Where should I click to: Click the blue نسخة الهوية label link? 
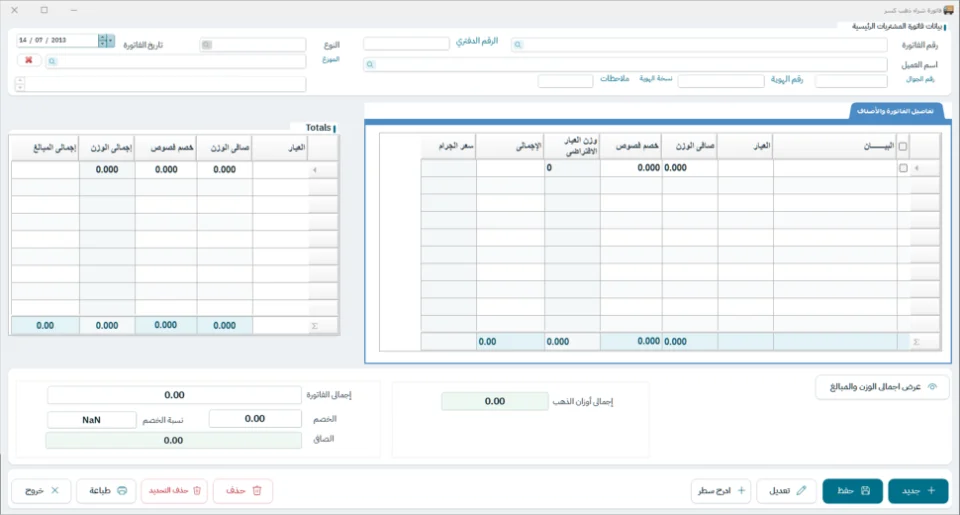coord(656,78)
